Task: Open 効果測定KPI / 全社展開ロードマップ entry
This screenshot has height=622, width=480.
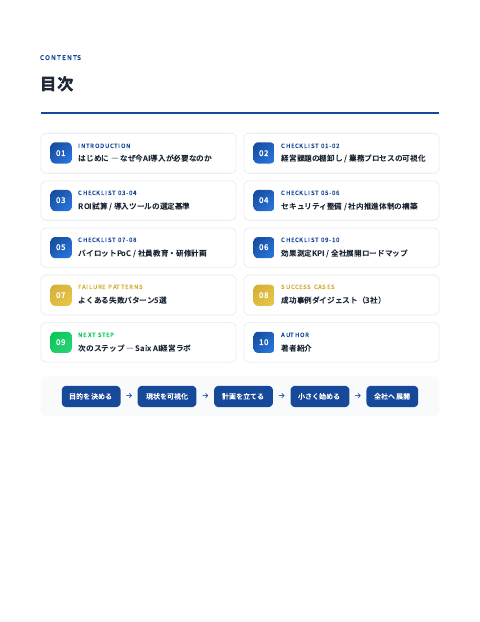Action: (341, 248)
